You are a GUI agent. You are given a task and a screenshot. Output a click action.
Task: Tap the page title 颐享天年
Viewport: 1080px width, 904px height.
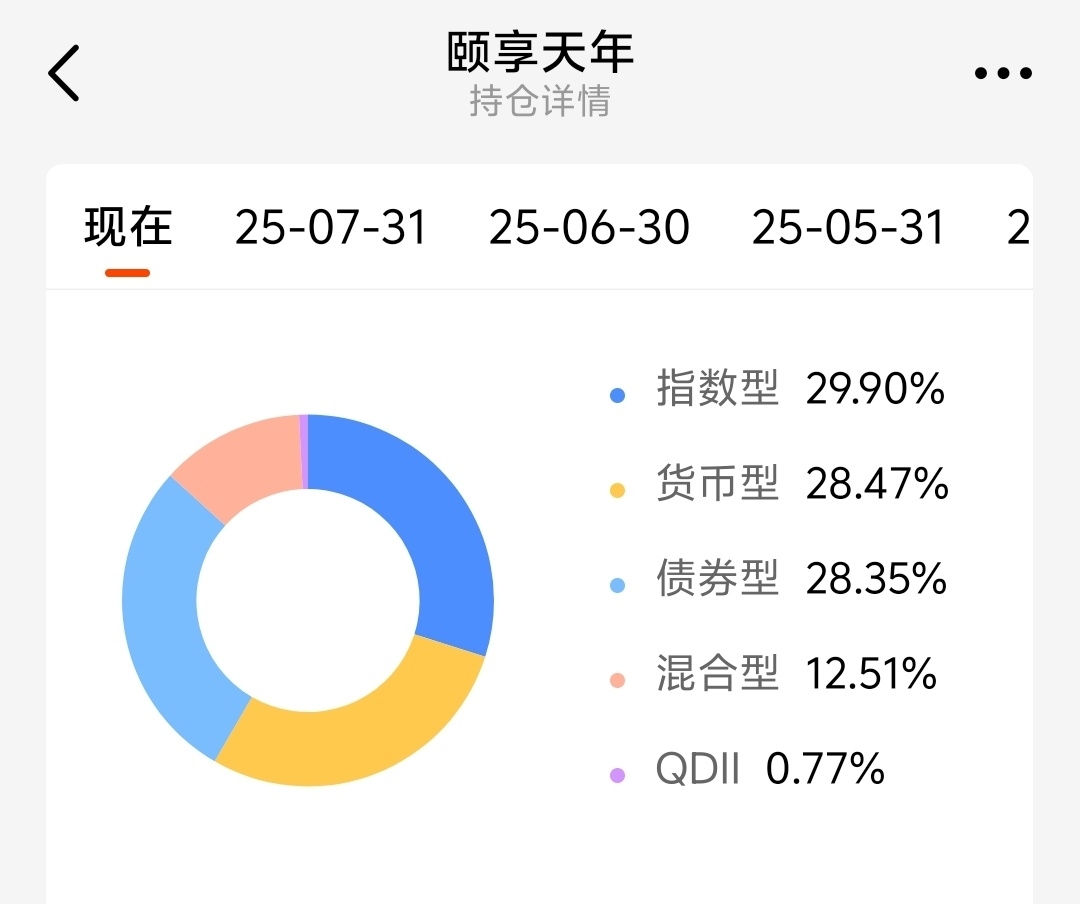540,51
